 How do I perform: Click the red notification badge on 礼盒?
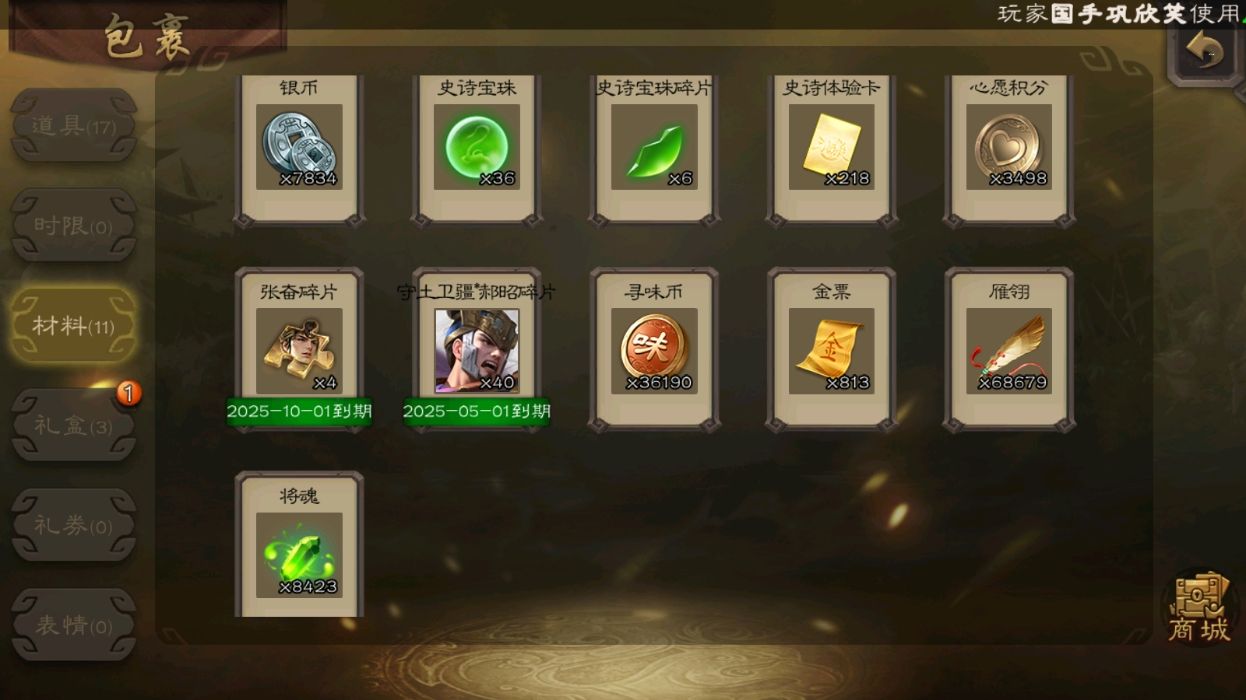pos(129,394)
